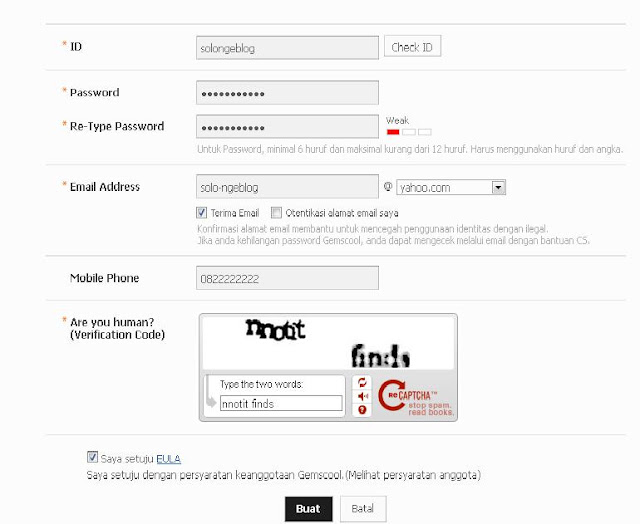Play the audio CAPTCHA challenge
640x524 pixels.
363,396
